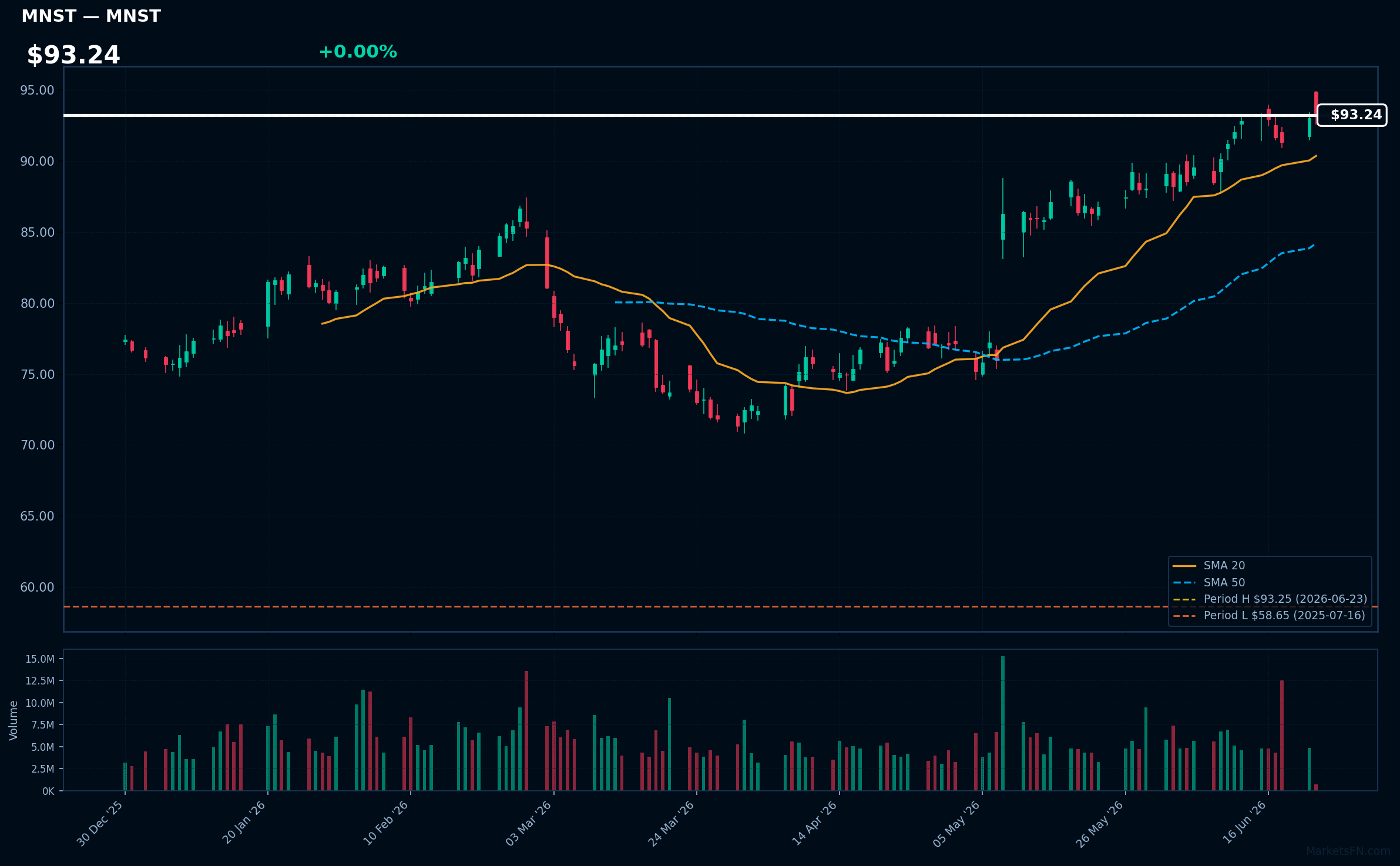Click the blue dashed SMA 50 legend sample
Viewport: 1400px width, 866px height.
coord(1184,583)
